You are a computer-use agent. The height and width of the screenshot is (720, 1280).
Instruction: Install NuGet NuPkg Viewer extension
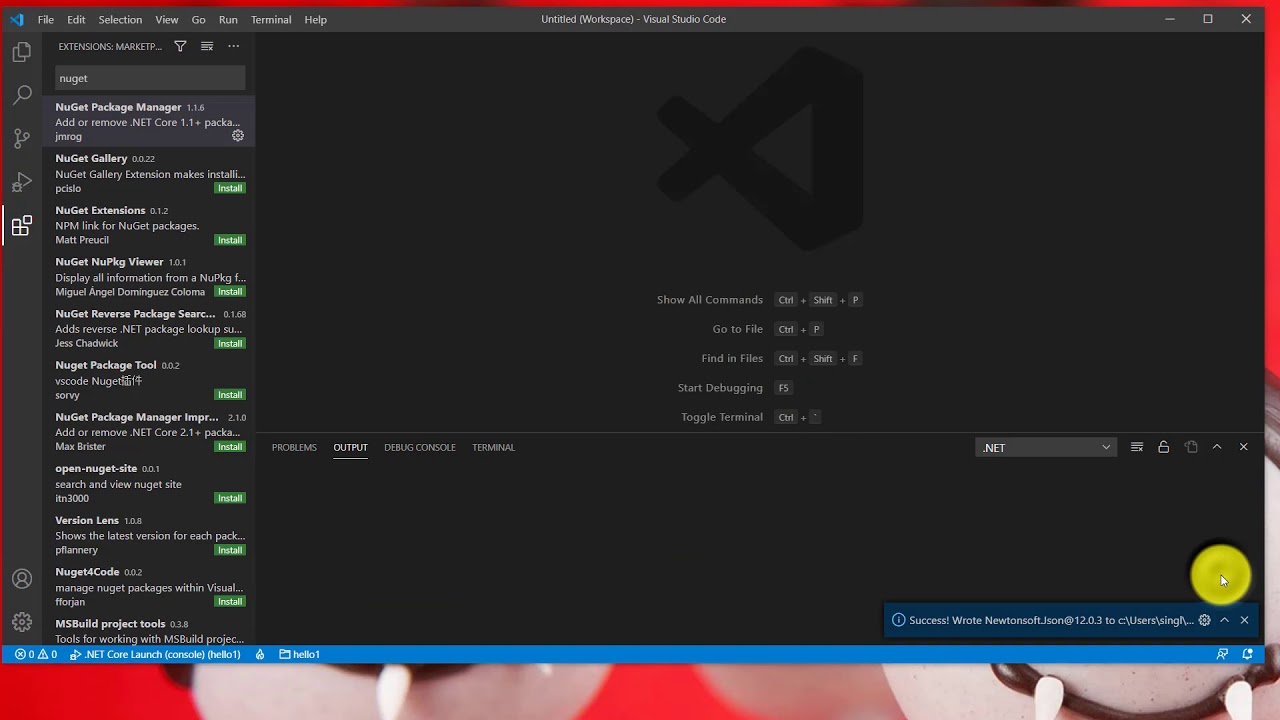[230, 292]
